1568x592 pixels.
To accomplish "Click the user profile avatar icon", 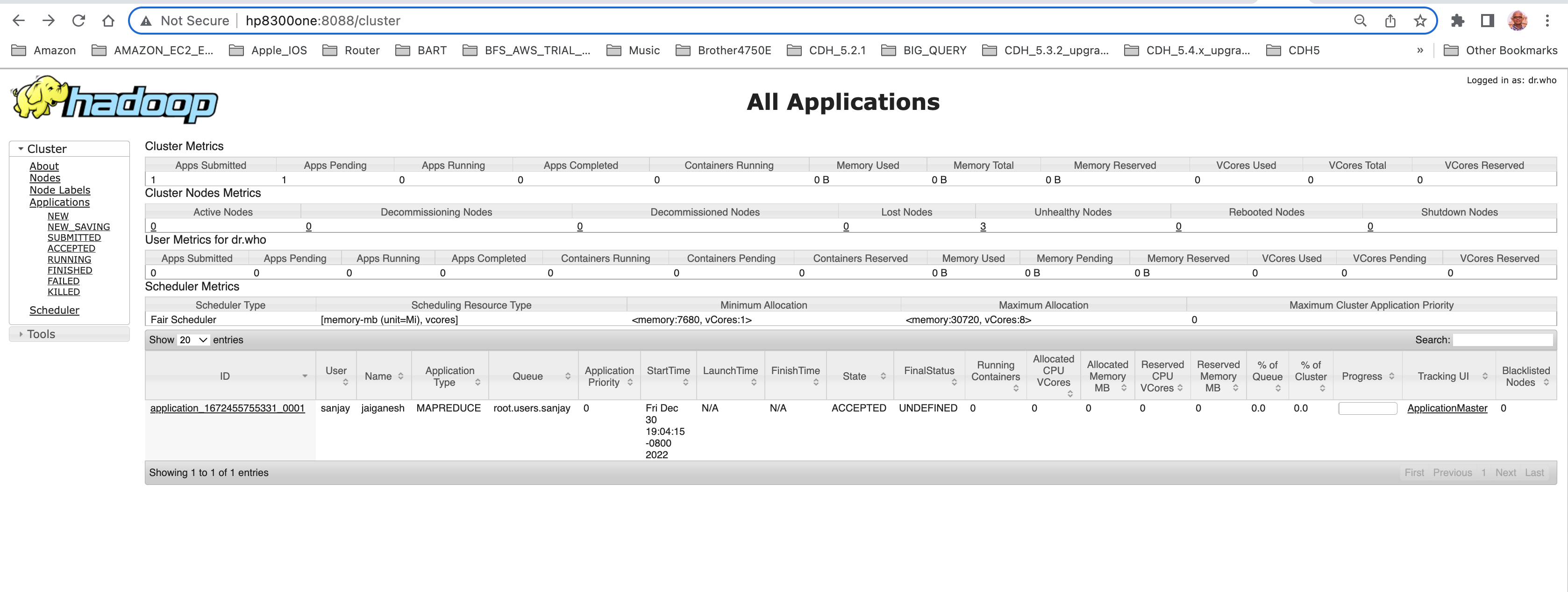I will tap(1518, 21).
